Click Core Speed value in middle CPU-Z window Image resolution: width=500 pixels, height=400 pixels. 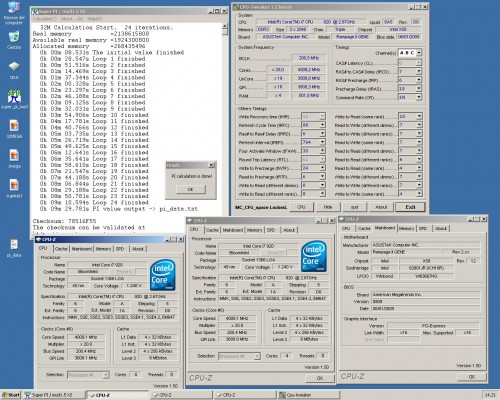coord(237,318)
